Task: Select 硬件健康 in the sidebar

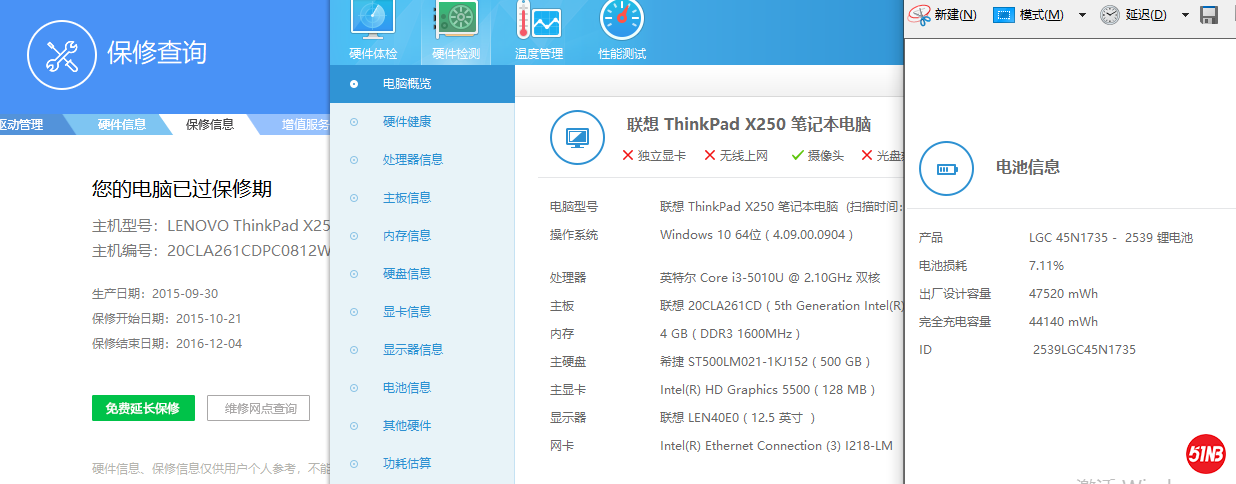Action: point(406,122)
